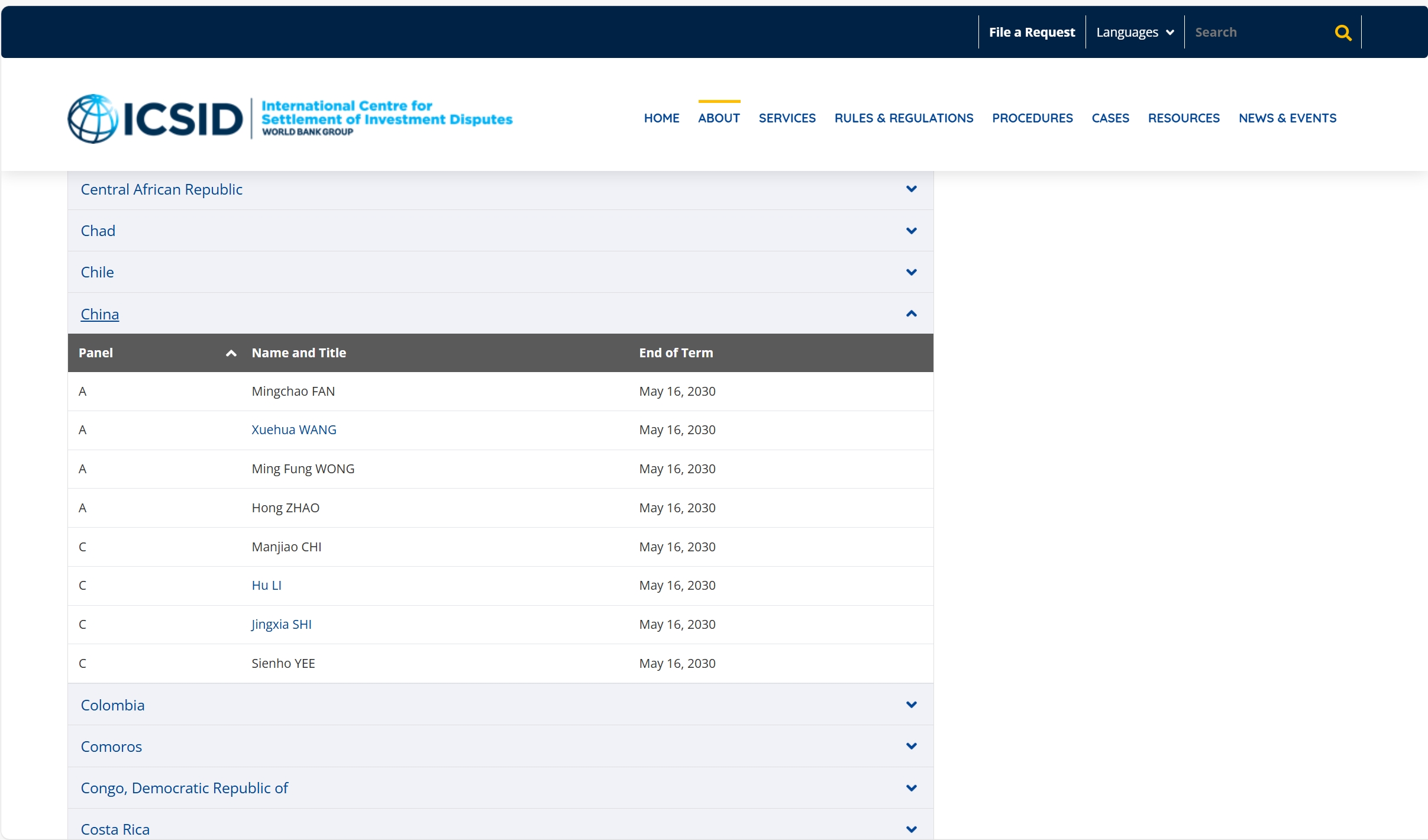Expand Congo, Democratic Republic of chevron
The image size is (1428, 840).
[911, 788]
